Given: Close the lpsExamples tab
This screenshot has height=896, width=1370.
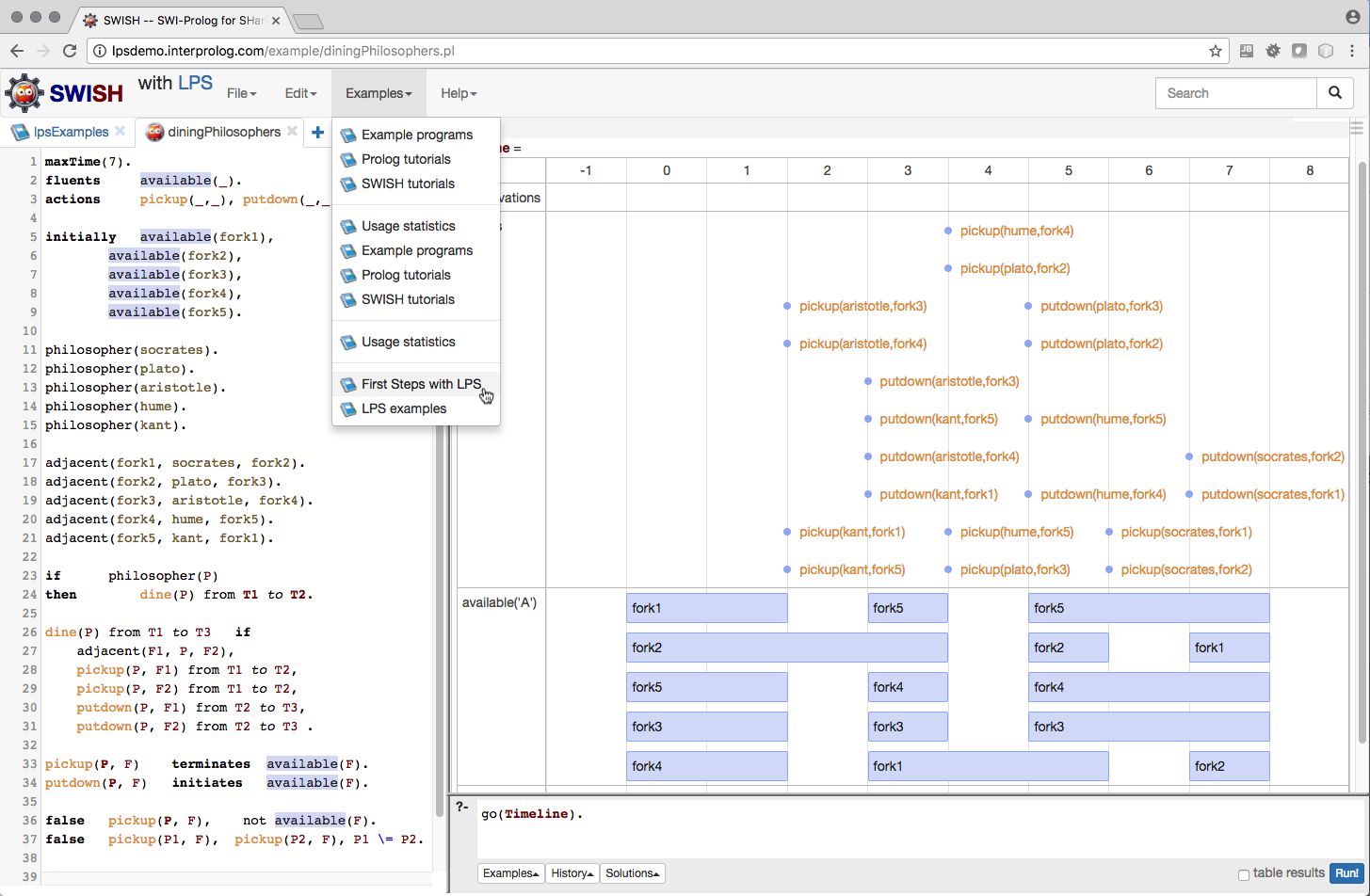Looking at the screenshot, I should [x=121, y=132].
